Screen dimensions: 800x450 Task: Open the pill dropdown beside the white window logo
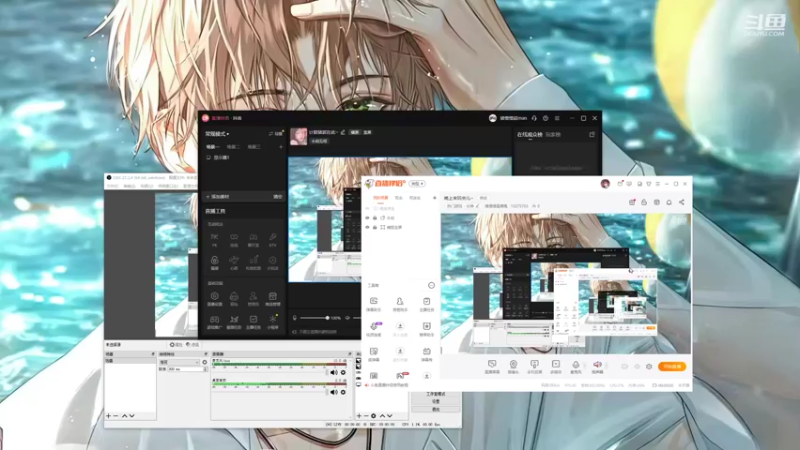pyautogui.click(x=417, y=184)
